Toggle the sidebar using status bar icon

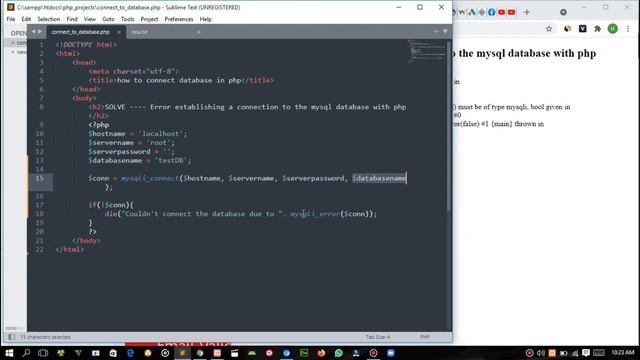point(11,337)
